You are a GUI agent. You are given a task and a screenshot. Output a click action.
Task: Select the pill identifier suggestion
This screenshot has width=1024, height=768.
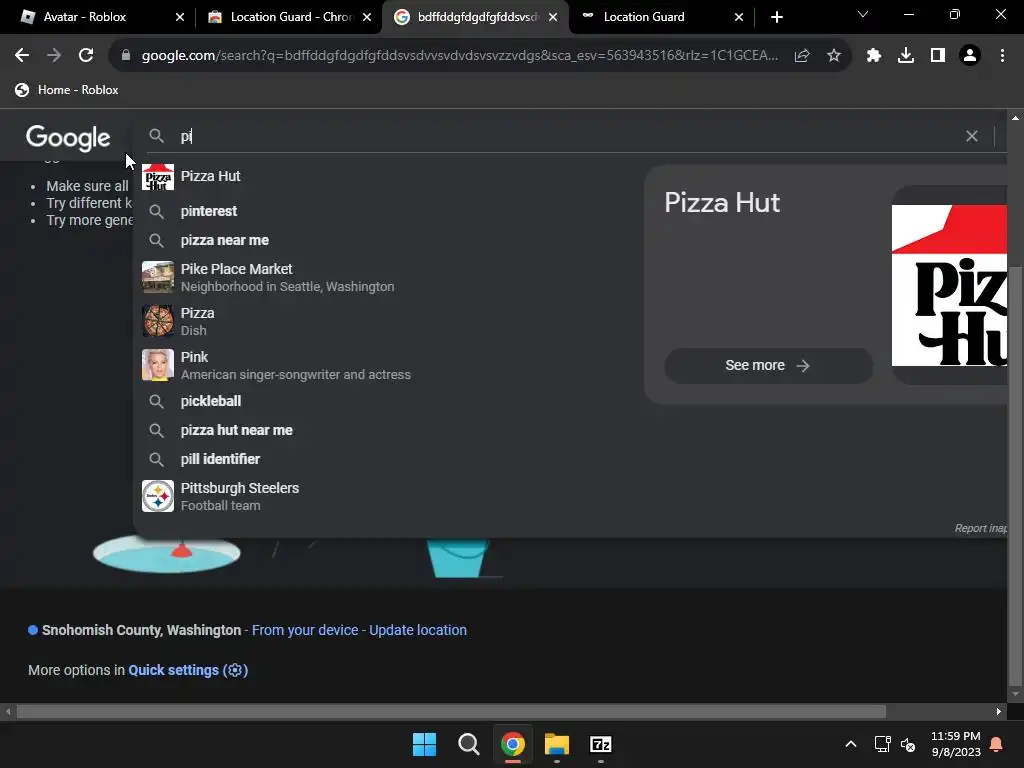[385, 459]
